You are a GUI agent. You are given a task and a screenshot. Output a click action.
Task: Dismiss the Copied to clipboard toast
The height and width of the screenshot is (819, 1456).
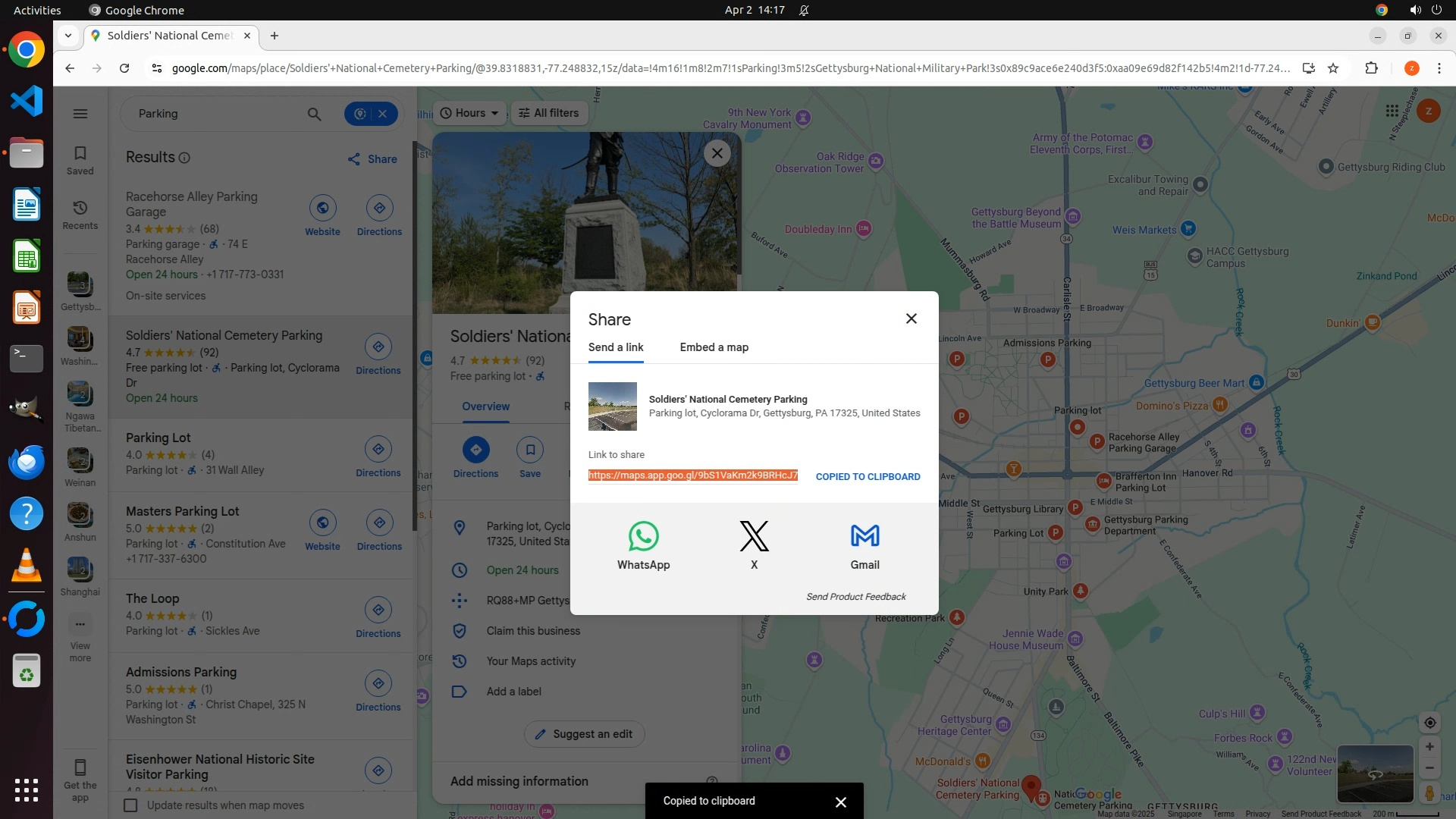(840, 802)
